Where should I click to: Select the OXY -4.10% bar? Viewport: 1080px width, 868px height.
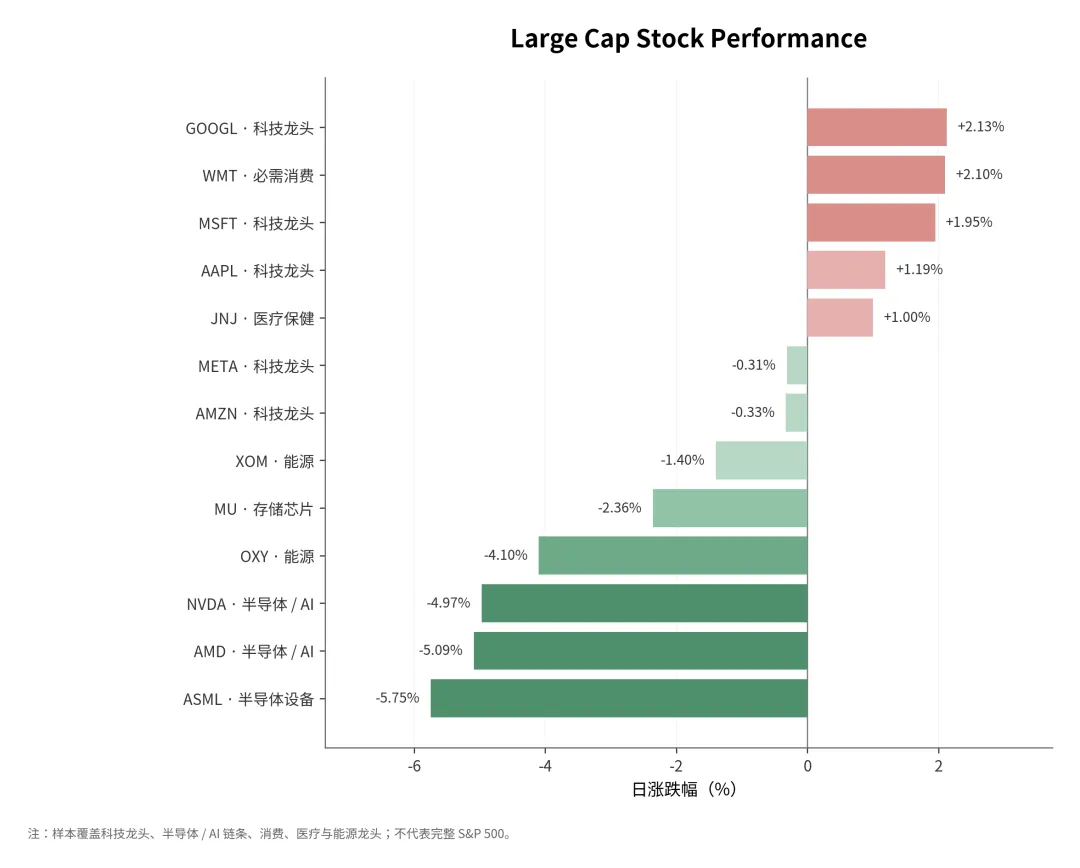(673, 556)
